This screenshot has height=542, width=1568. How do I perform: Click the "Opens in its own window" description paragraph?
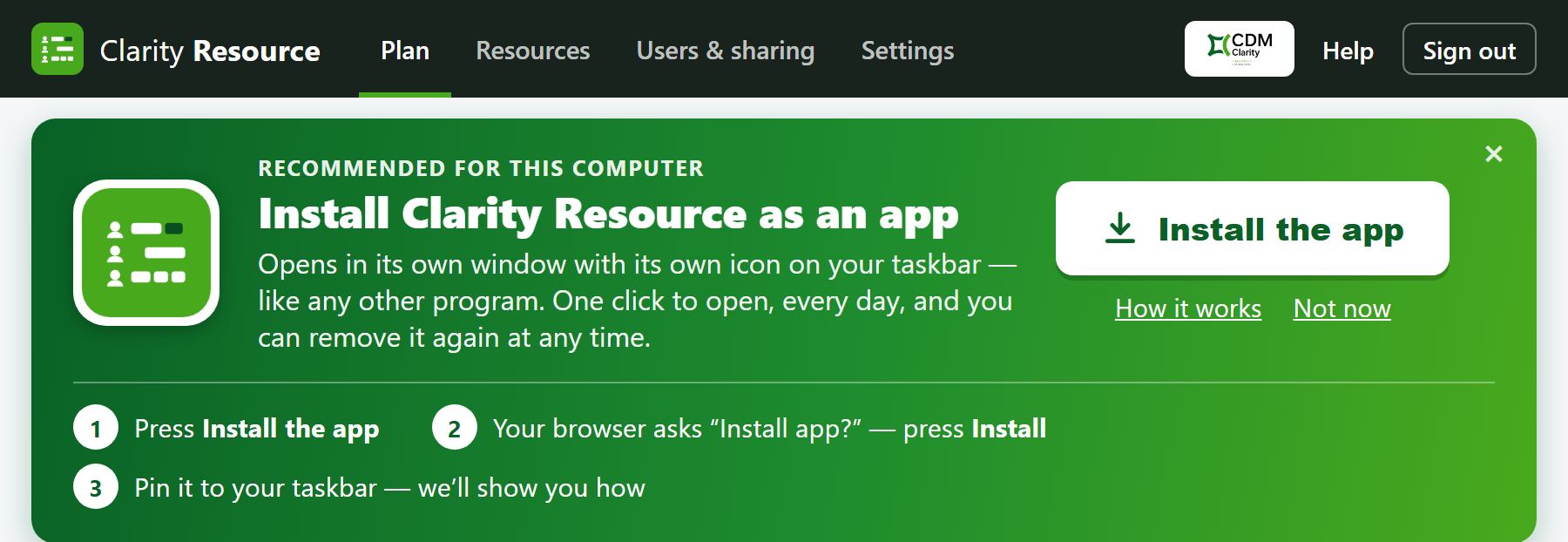637,301
